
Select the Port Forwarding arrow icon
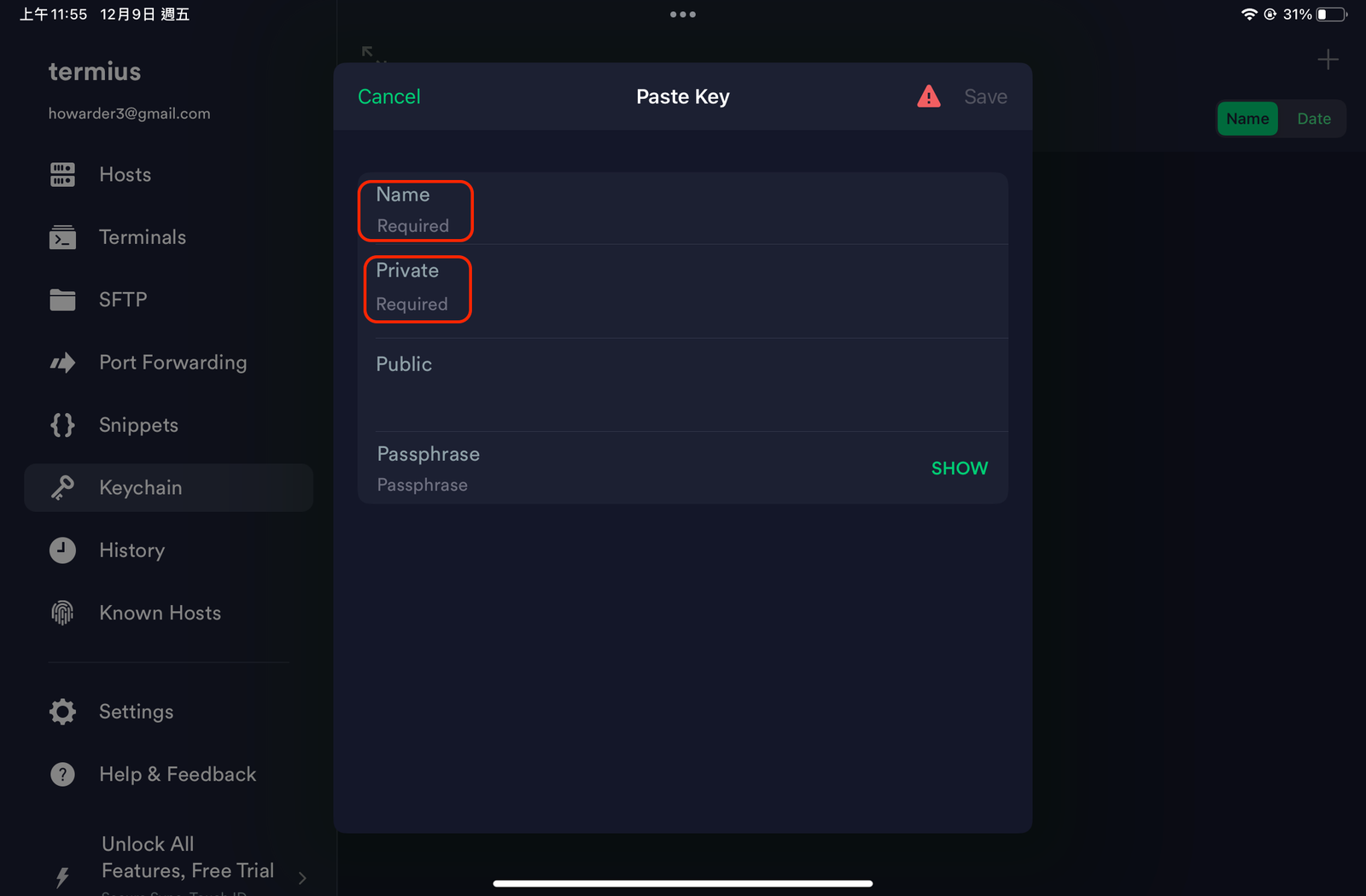(x=62, y=363)
